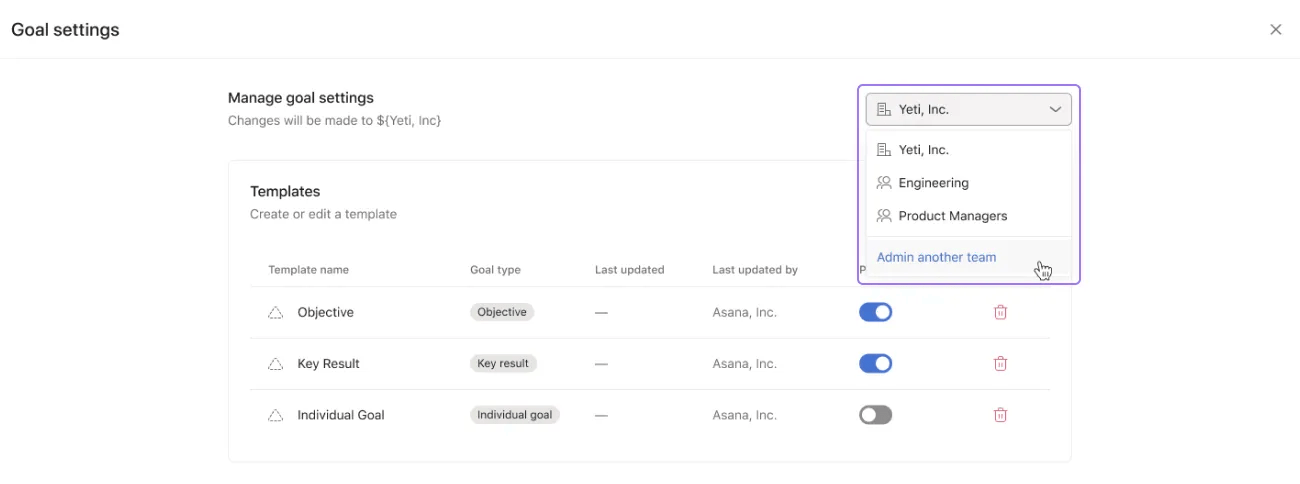
Task: Turn off the Key Result template toggle
Action: coord(875,364)
